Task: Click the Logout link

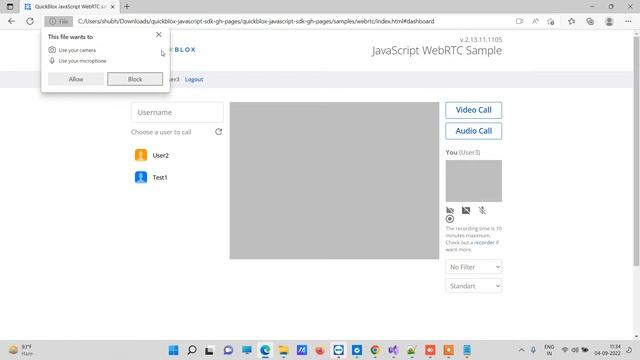Action: [x=194, y=80]
